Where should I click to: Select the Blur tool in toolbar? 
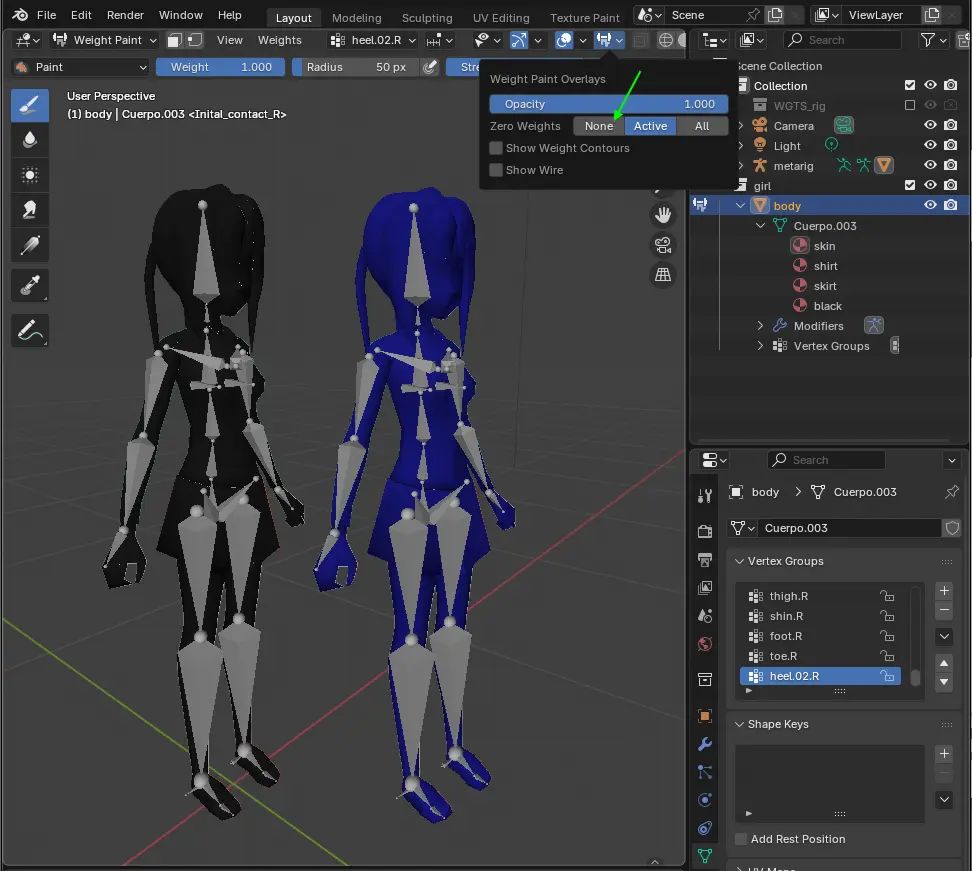30,140
